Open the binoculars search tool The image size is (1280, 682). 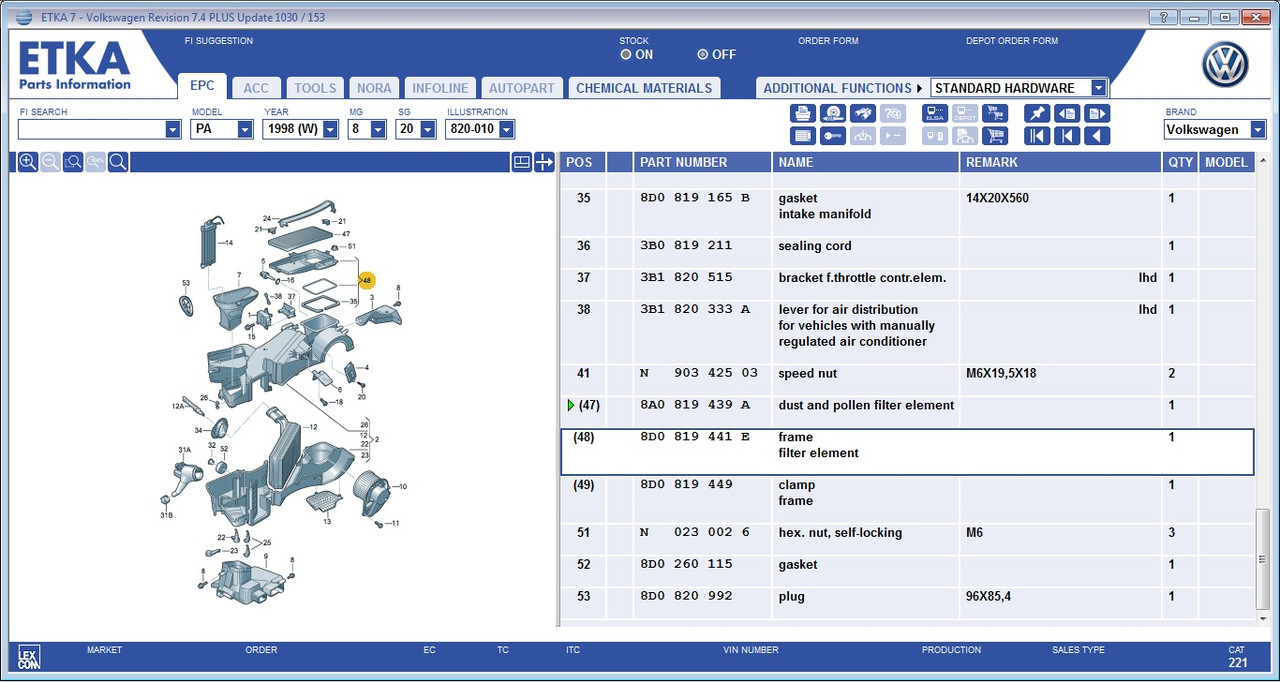click(x=863, y=113)
